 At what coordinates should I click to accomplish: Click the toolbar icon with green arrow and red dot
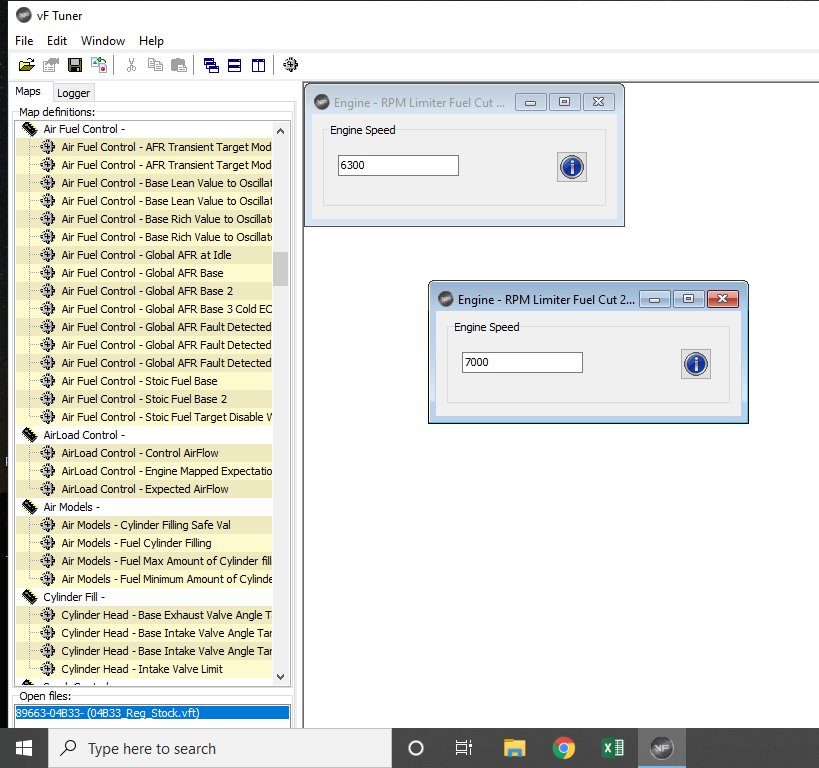pyautogui.click(x=99, y=65)
